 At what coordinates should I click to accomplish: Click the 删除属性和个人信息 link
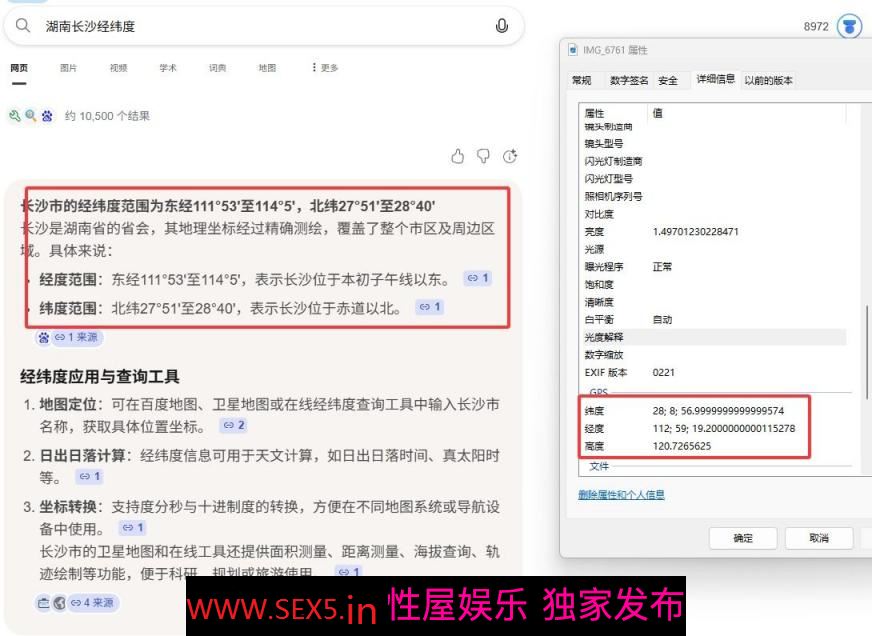pos(621,495)
